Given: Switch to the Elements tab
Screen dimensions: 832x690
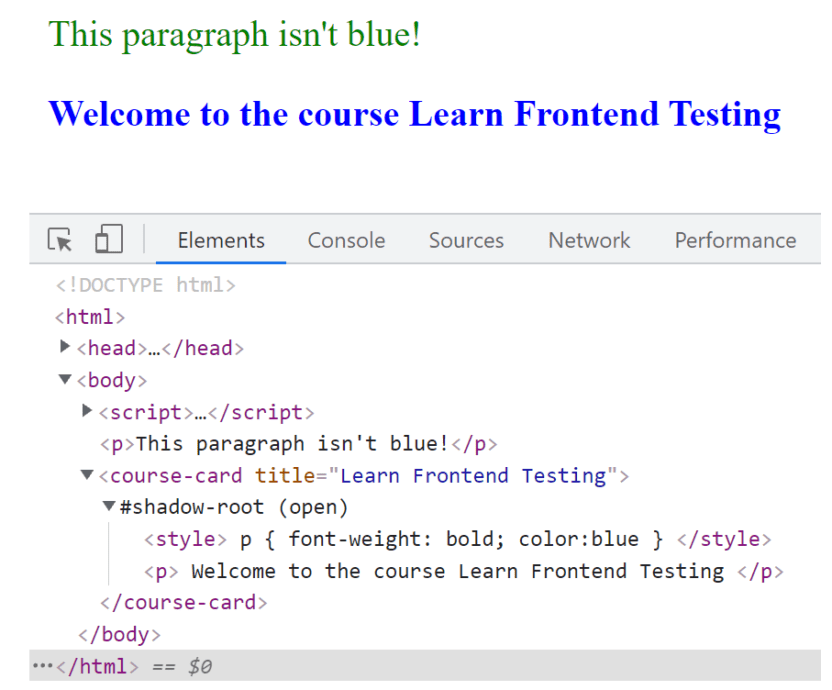Looking at the screenshot, I should coord(221,240).
